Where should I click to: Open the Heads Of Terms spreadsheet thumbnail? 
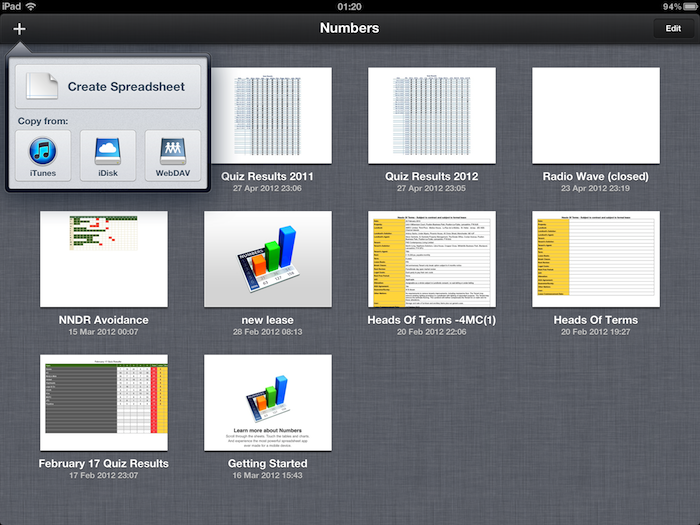596,259
